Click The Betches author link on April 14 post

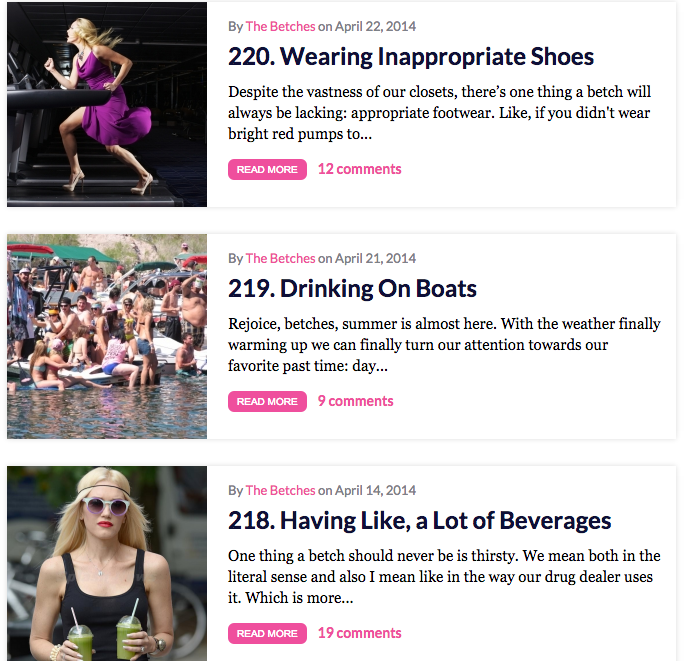280,490
